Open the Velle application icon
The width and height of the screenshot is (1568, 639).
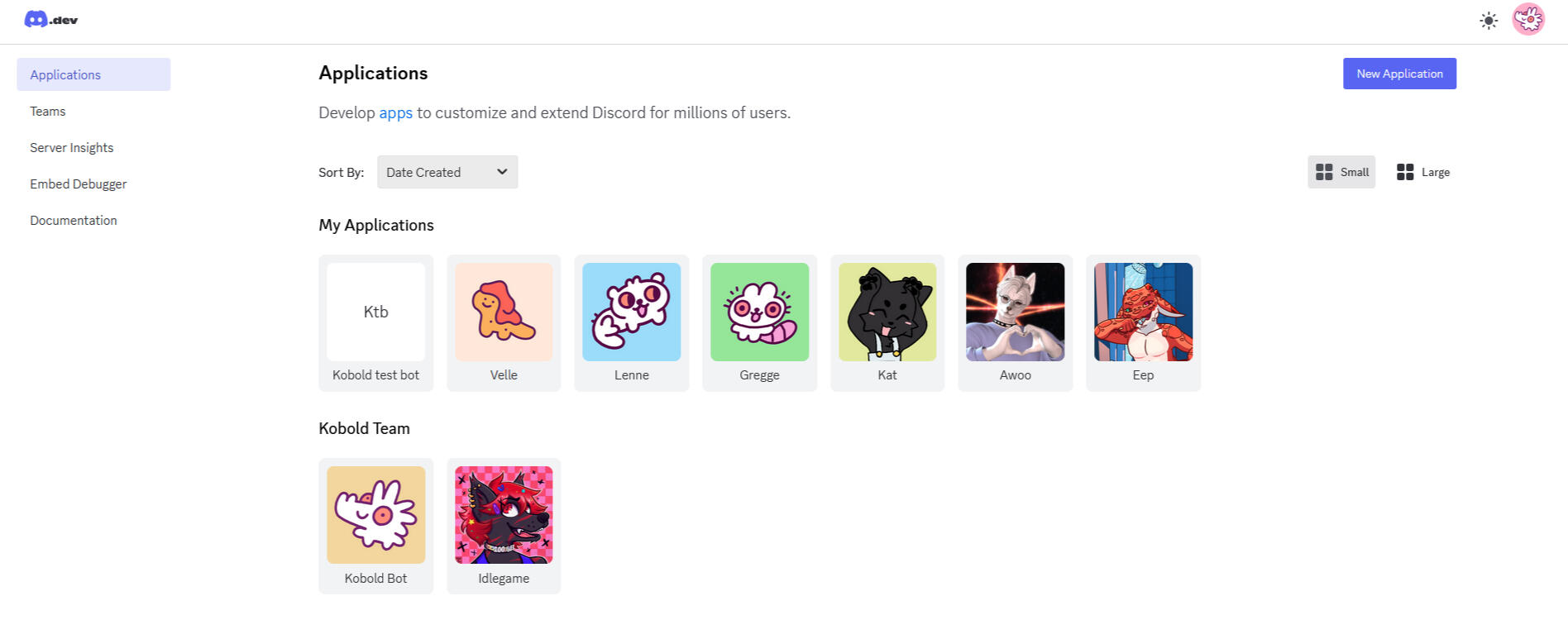click(x=504, y=312)
